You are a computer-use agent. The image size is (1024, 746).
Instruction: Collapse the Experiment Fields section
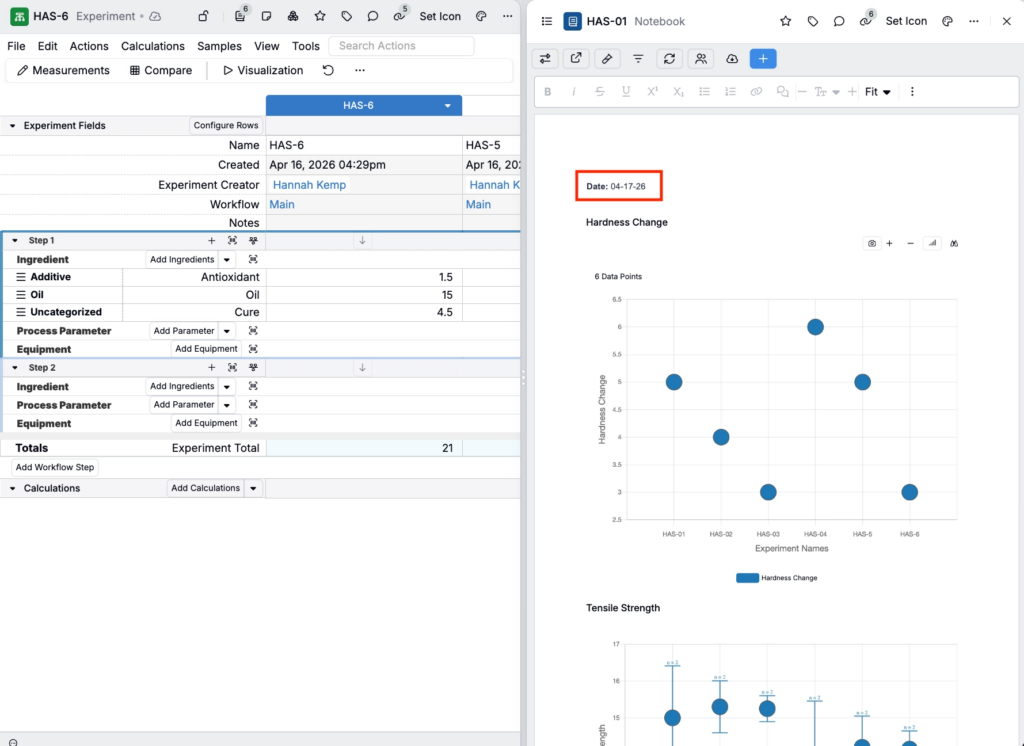click(13, 126)
